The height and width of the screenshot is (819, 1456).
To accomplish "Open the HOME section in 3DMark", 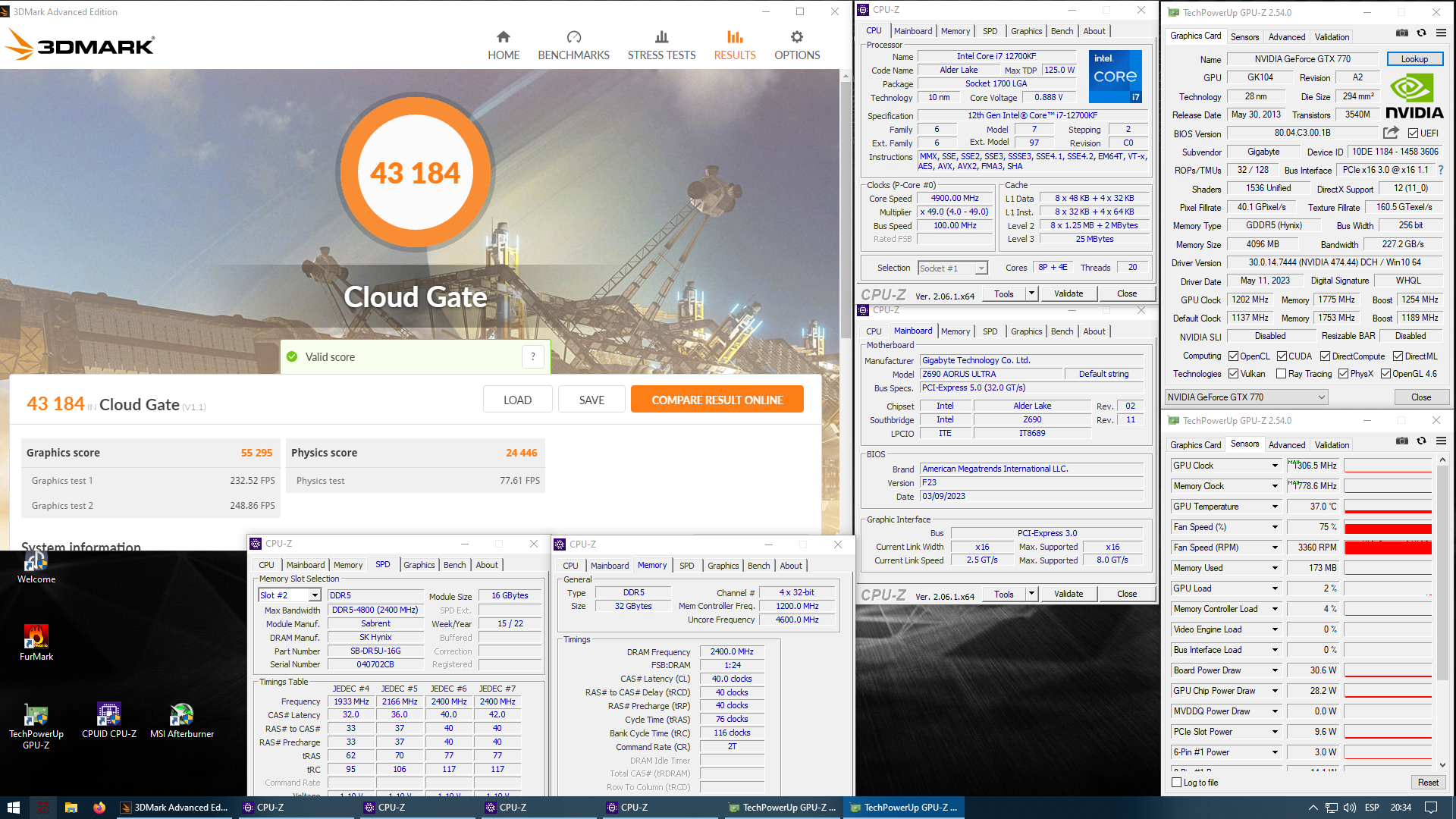I will coord(504,45).
